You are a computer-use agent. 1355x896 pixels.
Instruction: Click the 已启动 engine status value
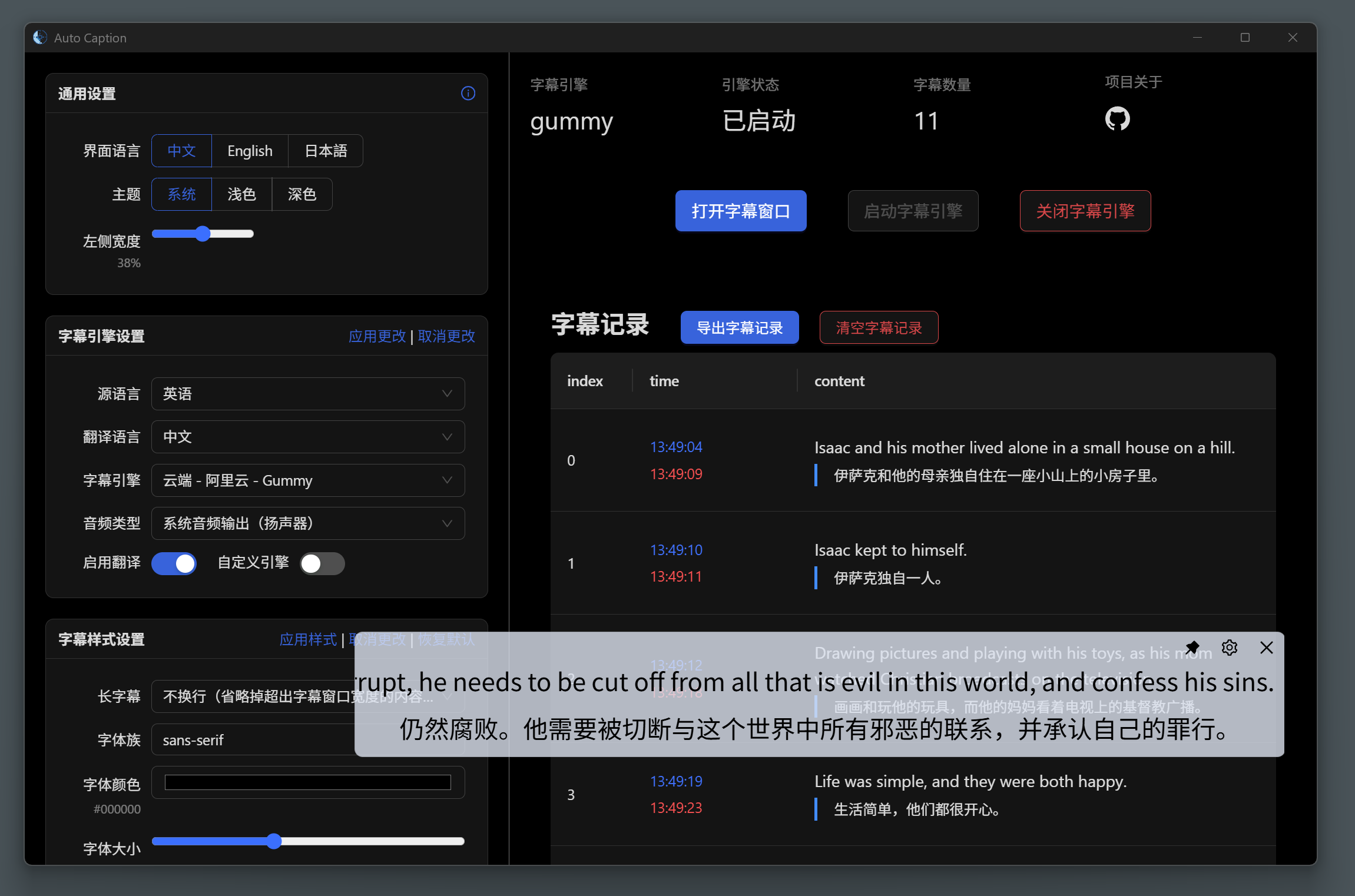(759, 121)
